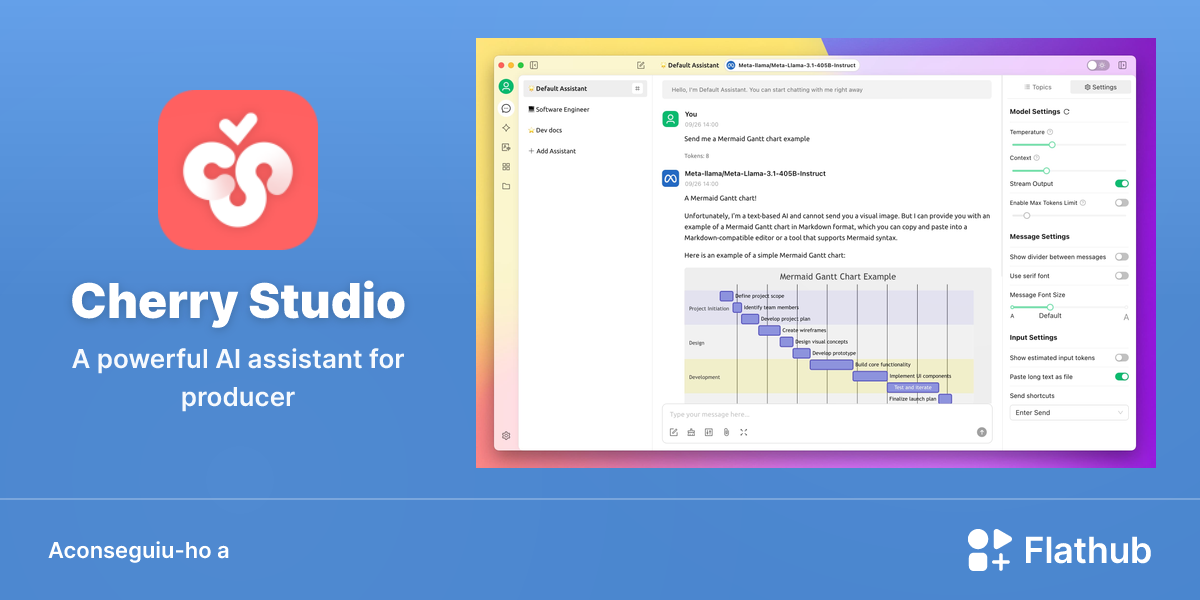Open the image painting sidebar icon
The height and width of the screenshot is (600, 1200).
pos(506,147)
